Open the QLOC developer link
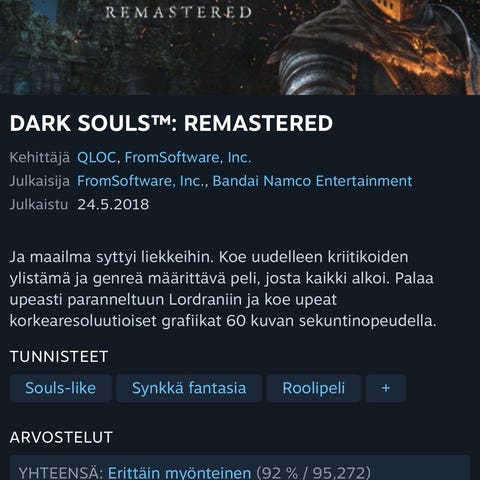 click(96, 157)
